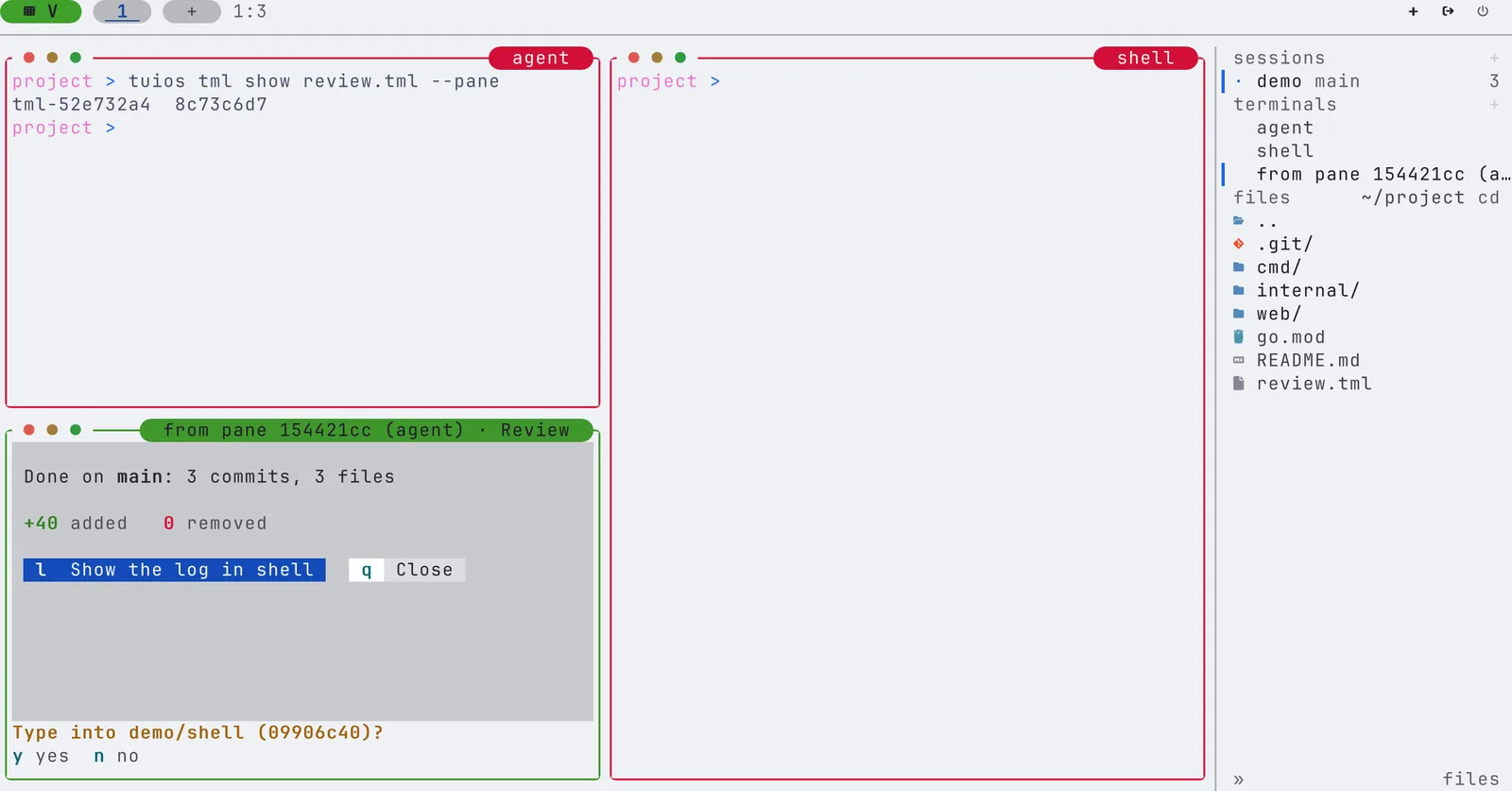This screenshot has height=791, width=1512.
Task: Click 'Show the log in shell' button
Action: [175, 570]
